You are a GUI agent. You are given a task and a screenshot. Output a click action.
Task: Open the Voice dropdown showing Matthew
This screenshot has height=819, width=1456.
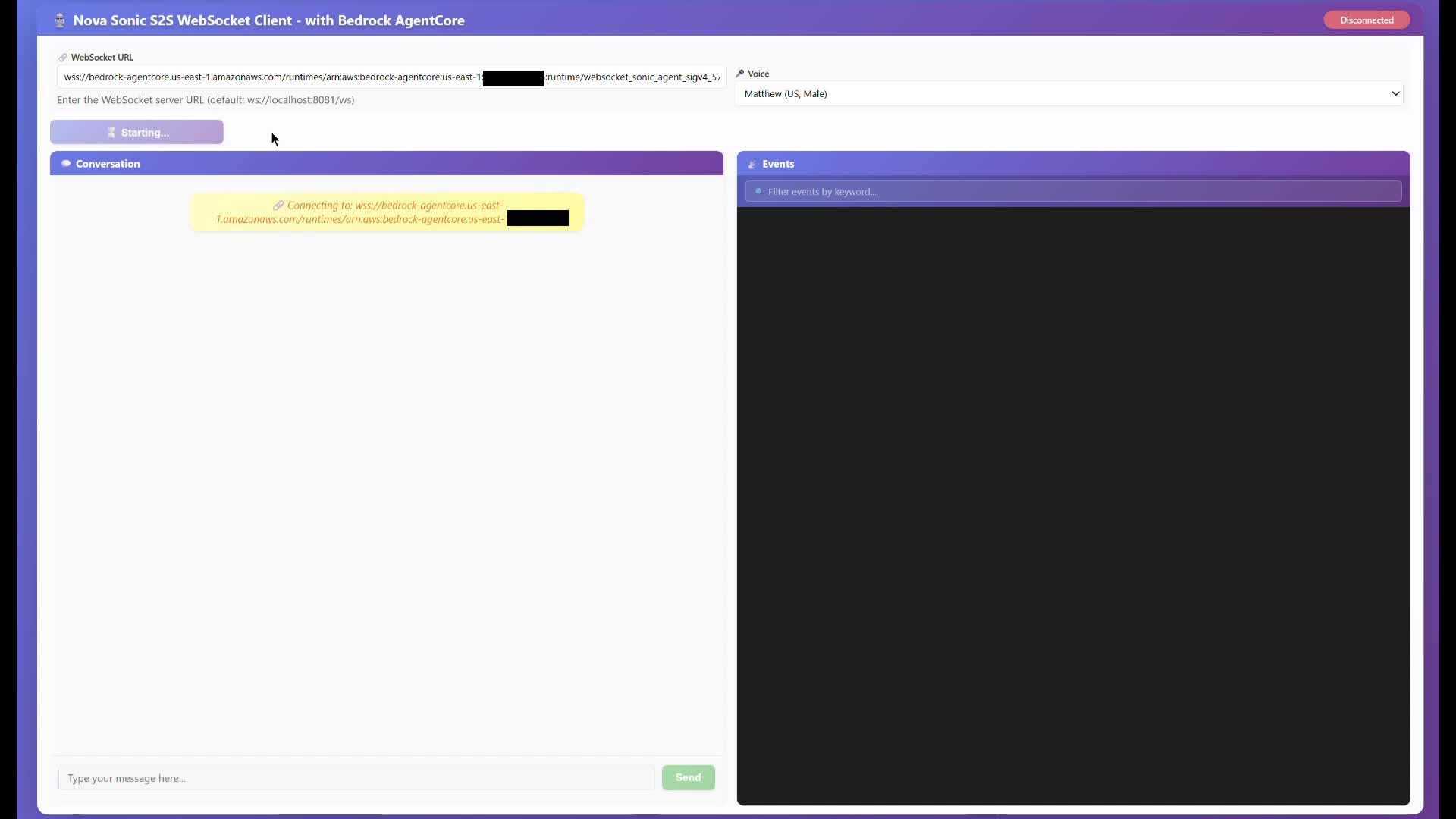[1062, 94]
